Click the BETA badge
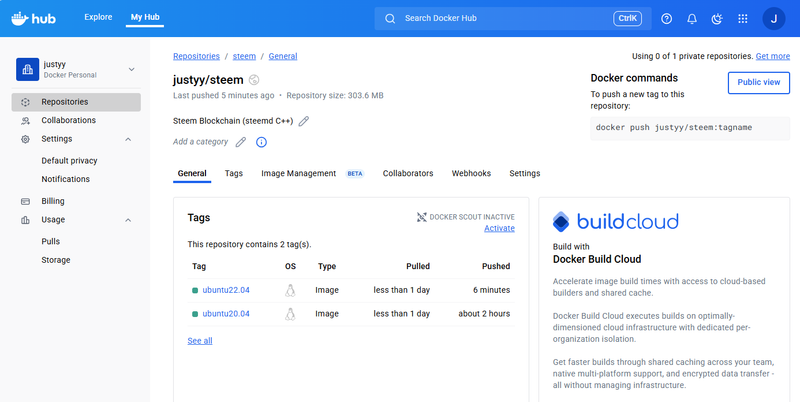 (355, 174)
